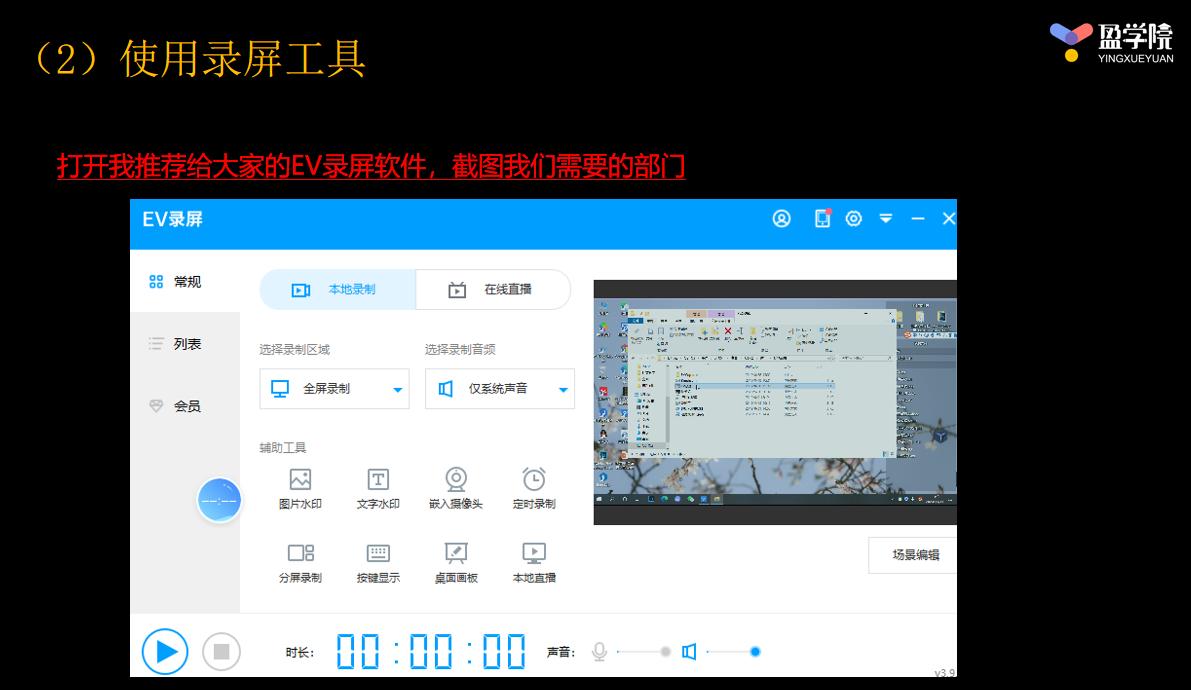
Task: Expand the 全屏录制 recording area dropdown
Action: [396, 389]
